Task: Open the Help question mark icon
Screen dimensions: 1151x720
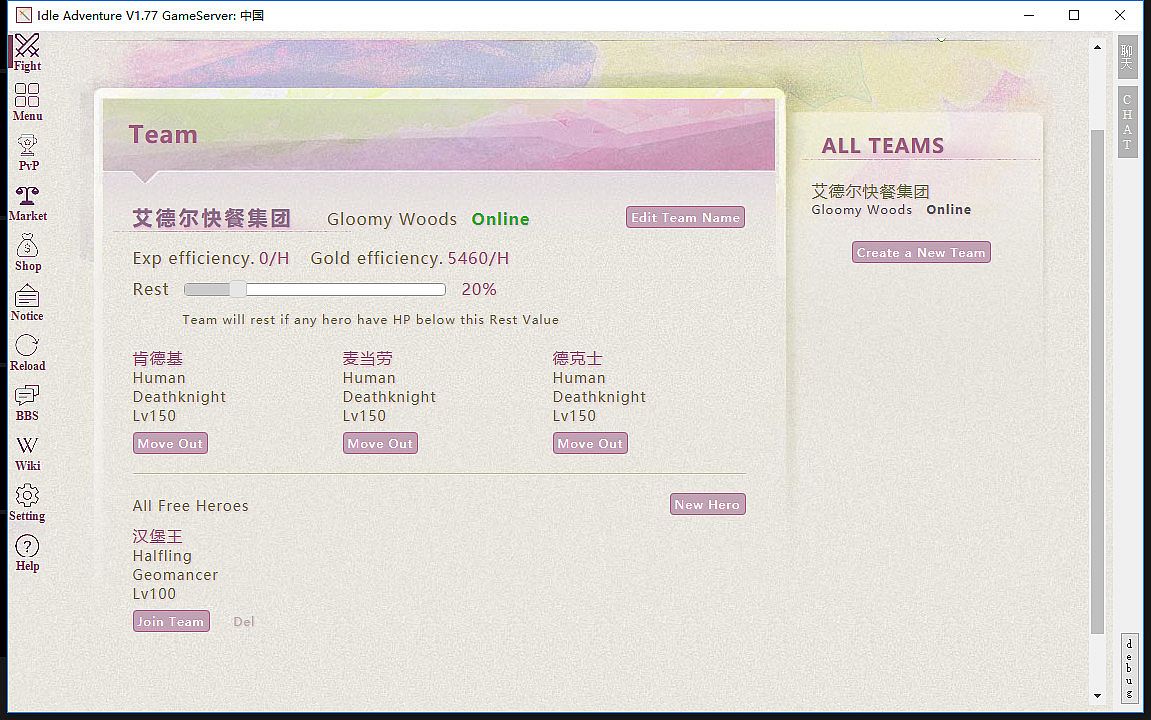Action: (27, 553)
